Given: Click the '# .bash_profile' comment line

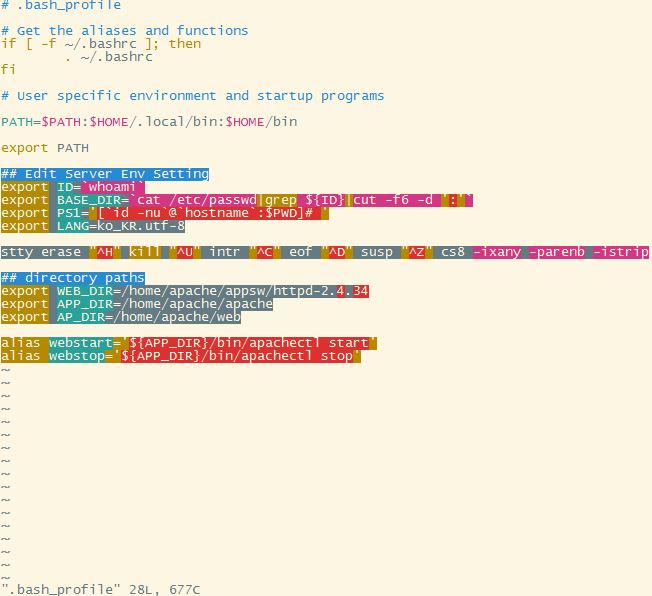Looking at the screenshot, I should click(x=61, y=5).
